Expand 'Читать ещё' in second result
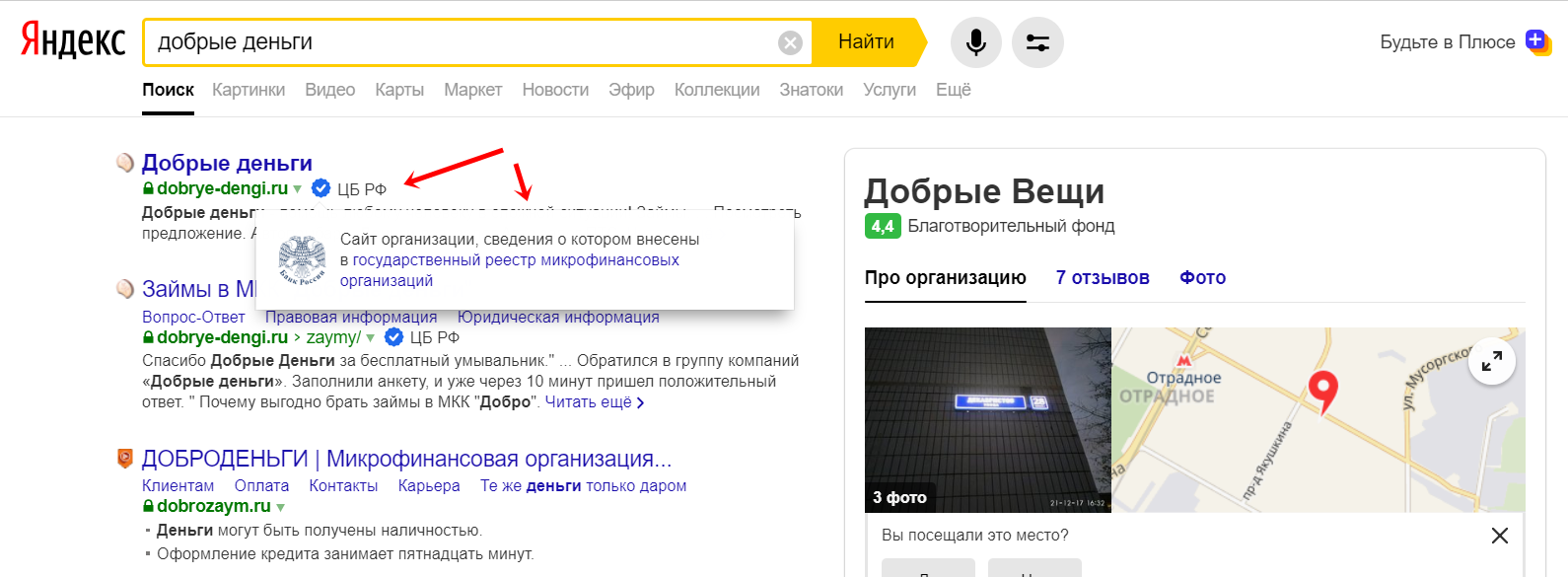 (595, 402)
